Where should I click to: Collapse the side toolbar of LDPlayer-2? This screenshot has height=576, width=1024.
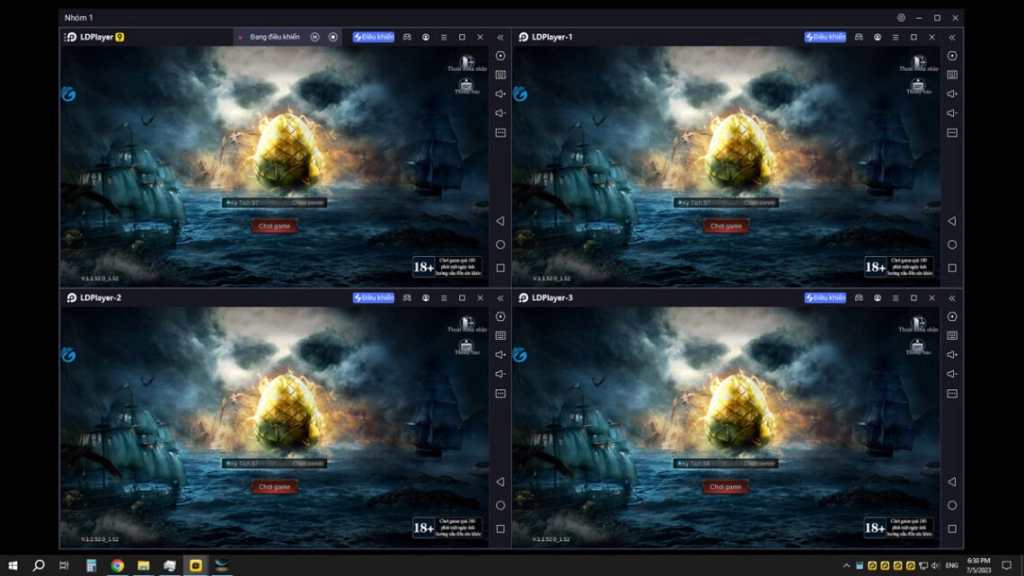(x=500, y=298)
